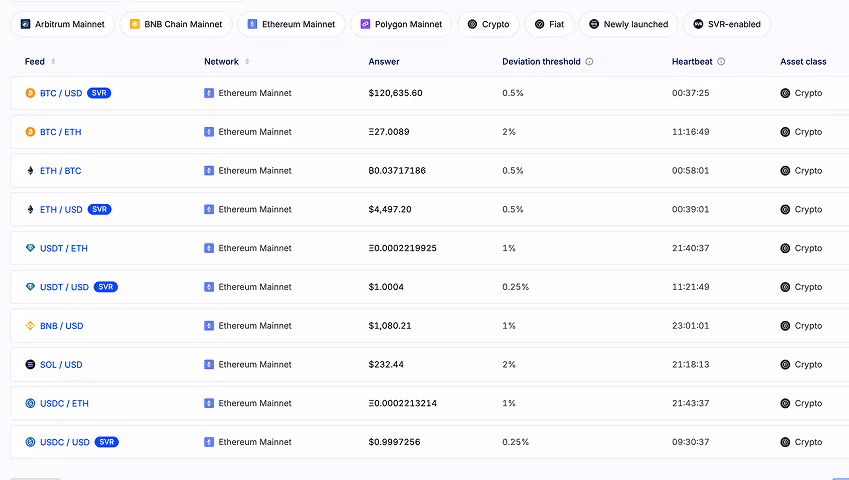Screen dimensions: 849x480
Task: Open the BTC / ETH feed link
Action: (x=61, y=132)
